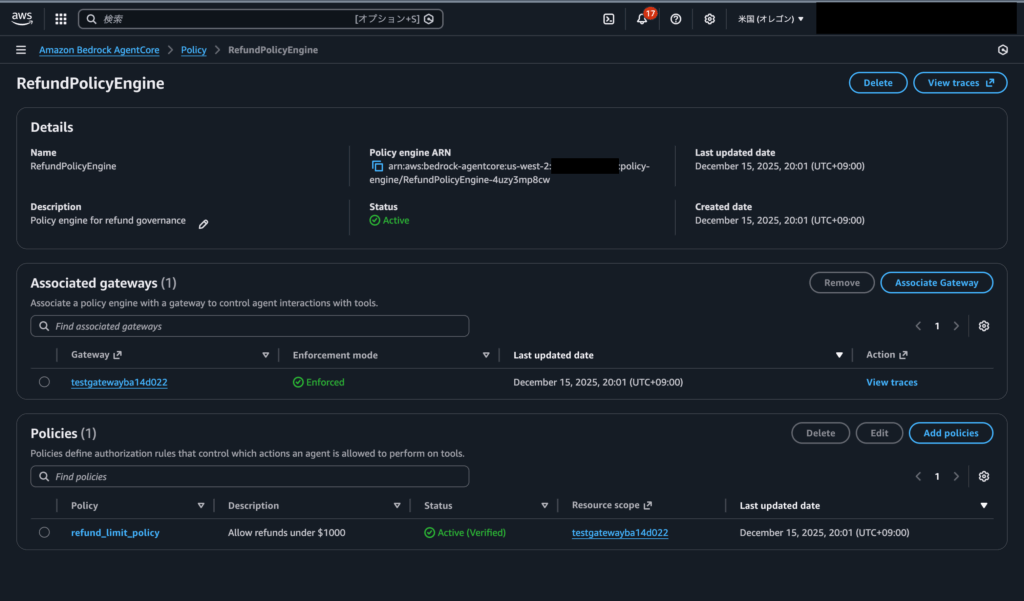Open console settings gear in top bar

tap(709, 19)
